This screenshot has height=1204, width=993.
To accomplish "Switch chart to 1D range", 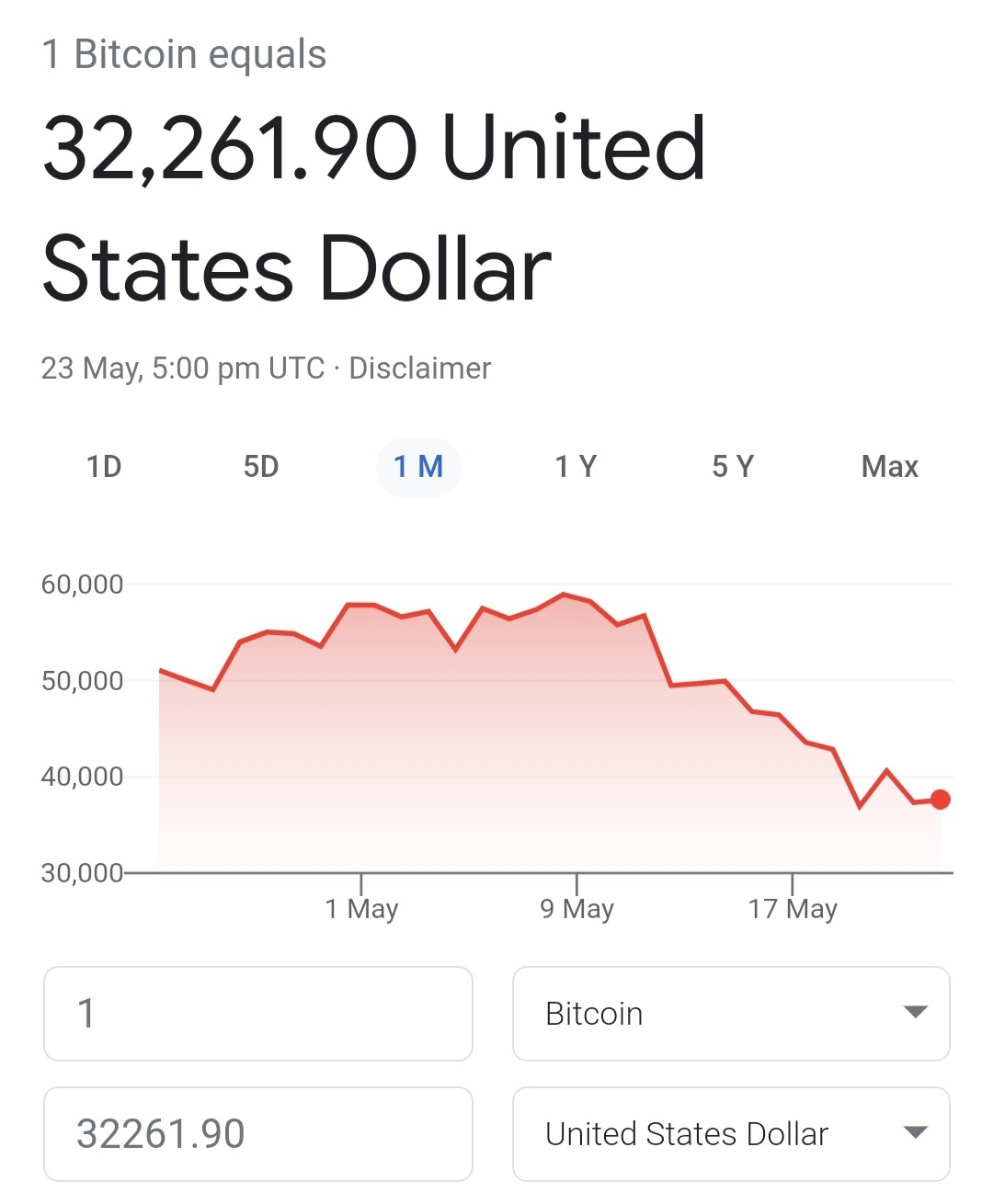I will [104, 467].
